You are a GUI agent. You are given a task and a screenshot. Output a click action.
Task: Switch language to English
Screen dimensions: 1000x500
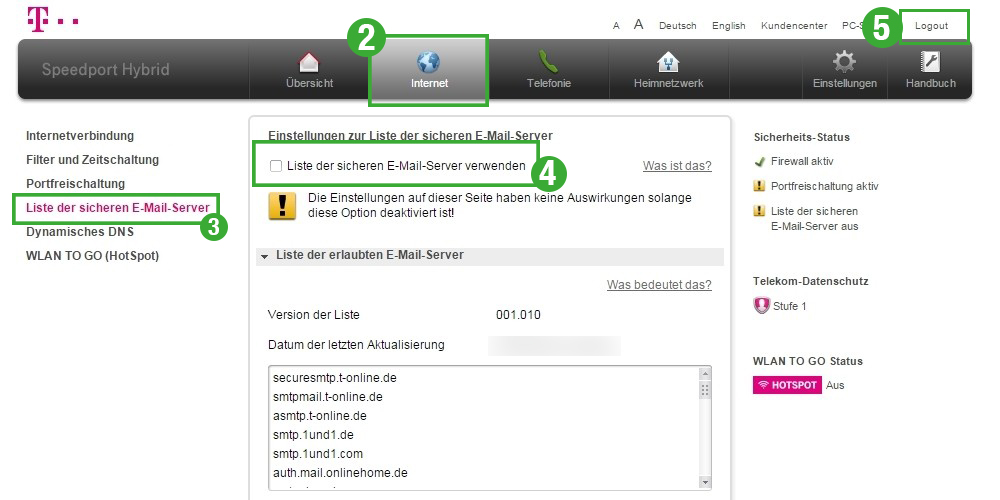[728, 26]
